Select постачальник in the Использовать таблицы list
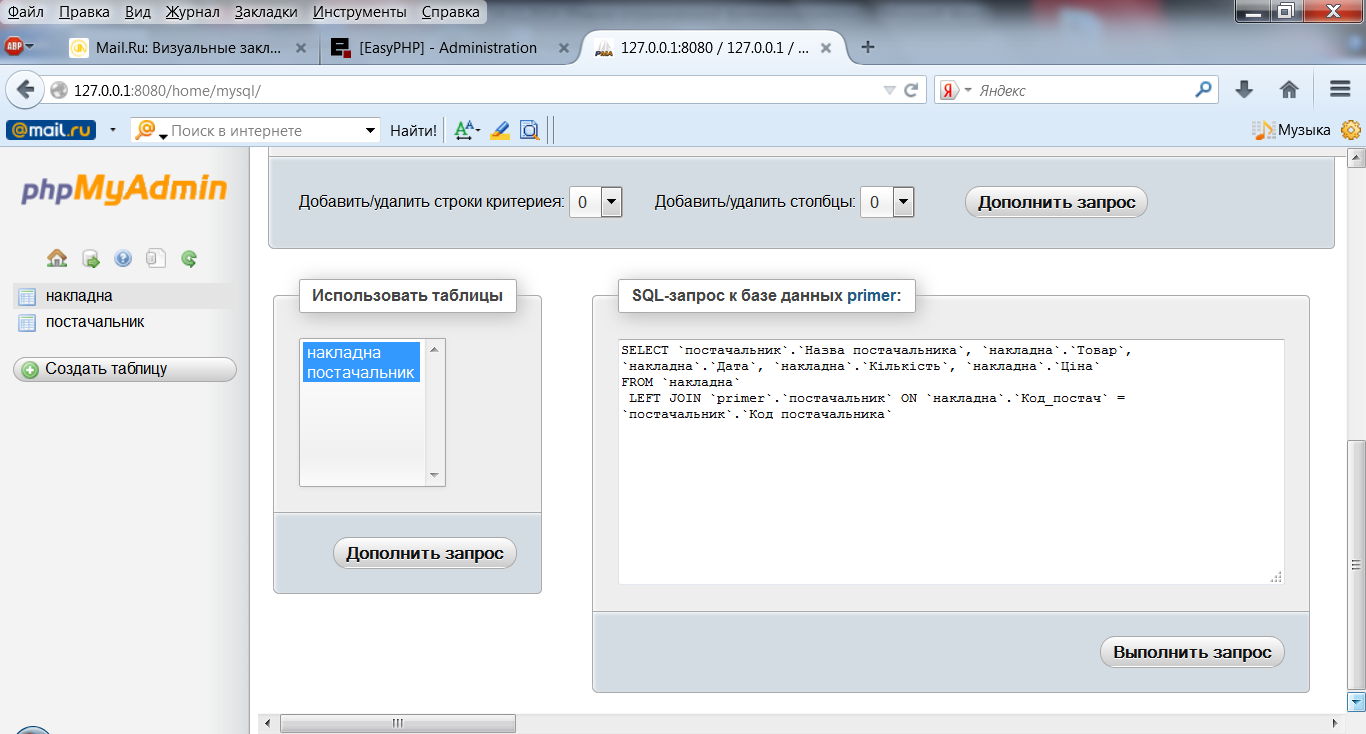The image size is (1366, 734). [x=361, y=372]
